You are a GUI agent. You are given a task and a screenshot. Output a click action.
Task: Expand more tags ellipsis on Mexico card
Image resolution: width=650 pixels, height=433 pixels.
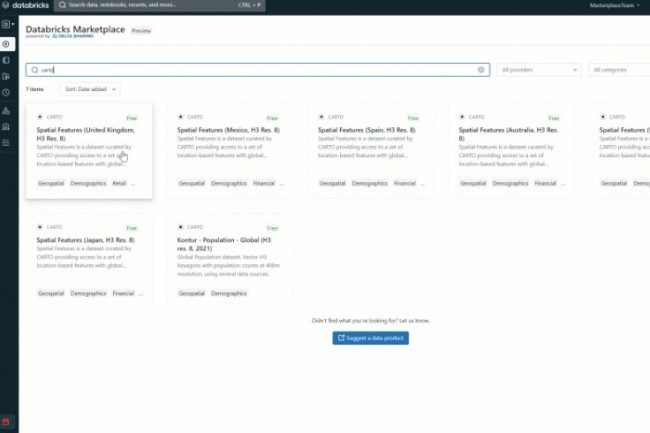point(282,184)
